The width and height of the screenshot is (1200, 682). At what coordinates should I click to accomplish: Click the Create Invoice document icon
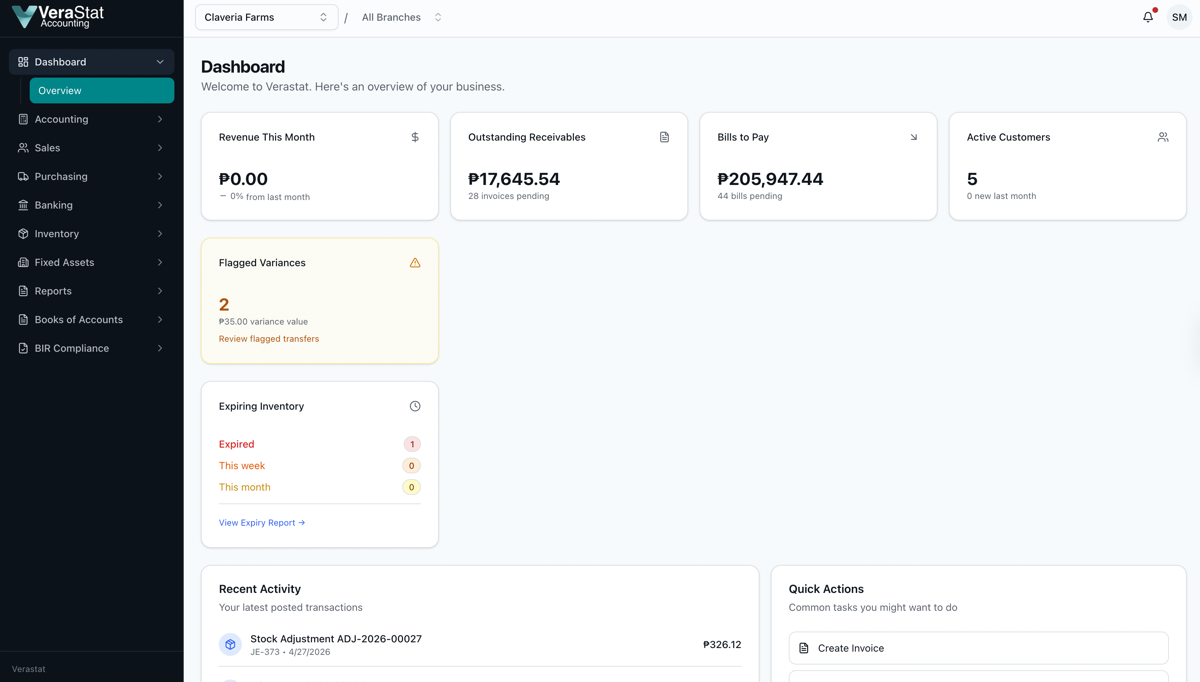click(804, 648)
